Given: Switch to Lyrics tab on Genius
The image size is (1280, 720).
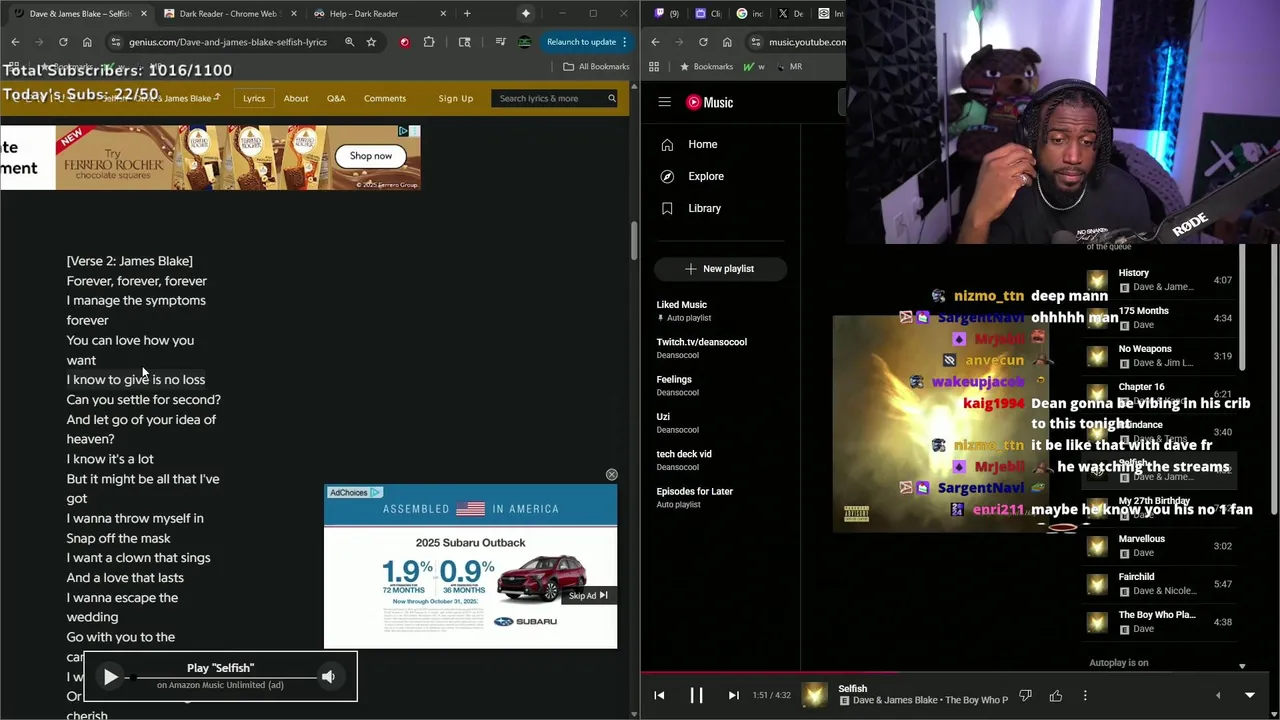Looking at the screenshot, I should 254,98.
